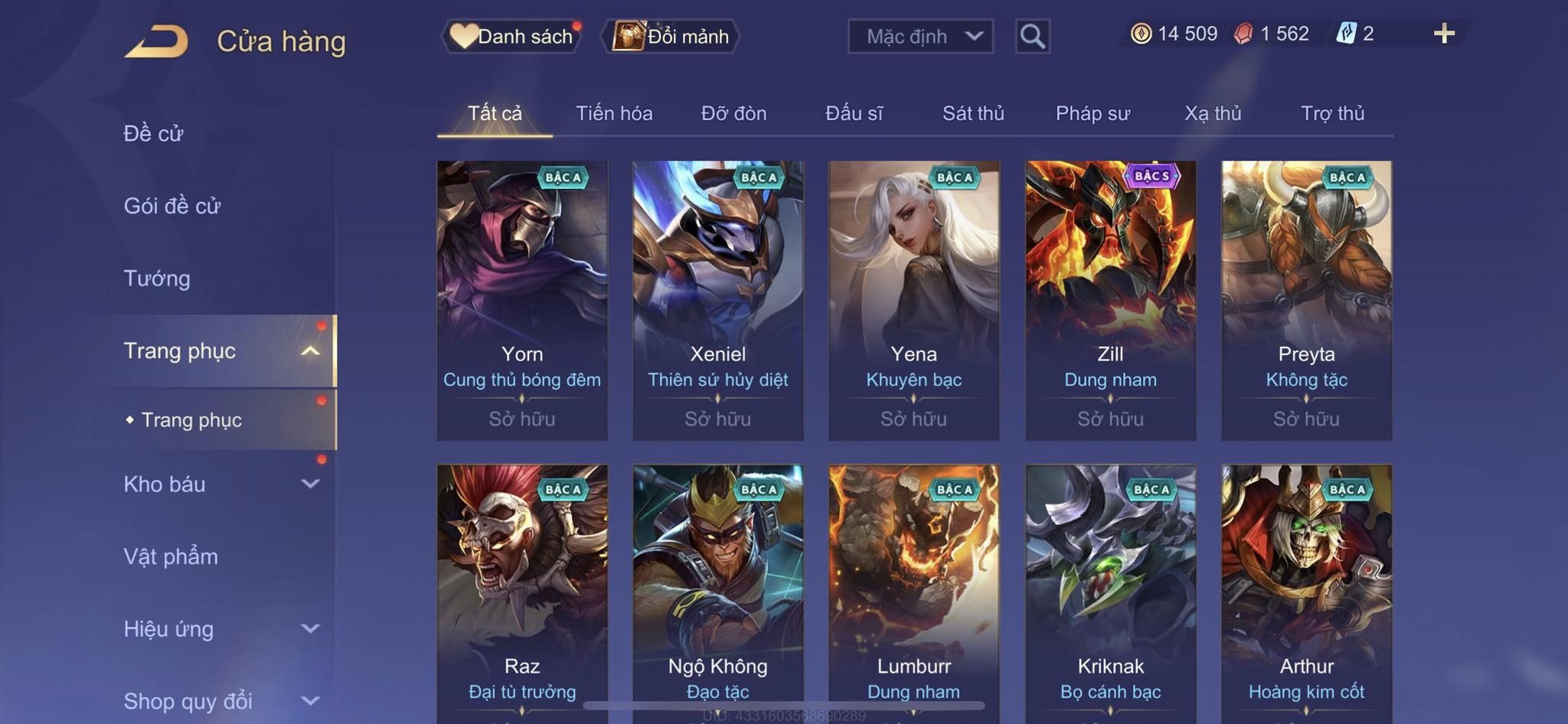Switch to the Pháp sư tab

click(1093, 113)
